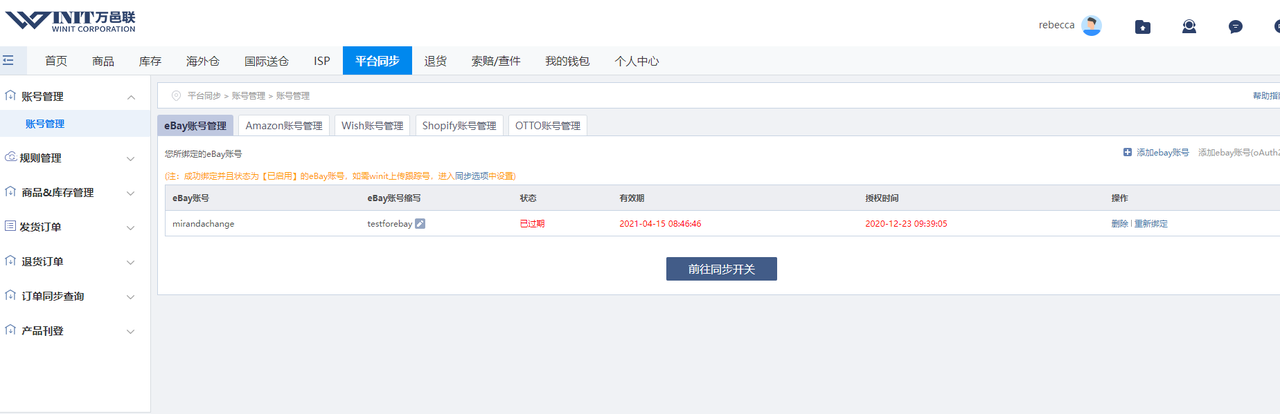
Task: Open the 退货 top menu
Action: tap(435, 61)
